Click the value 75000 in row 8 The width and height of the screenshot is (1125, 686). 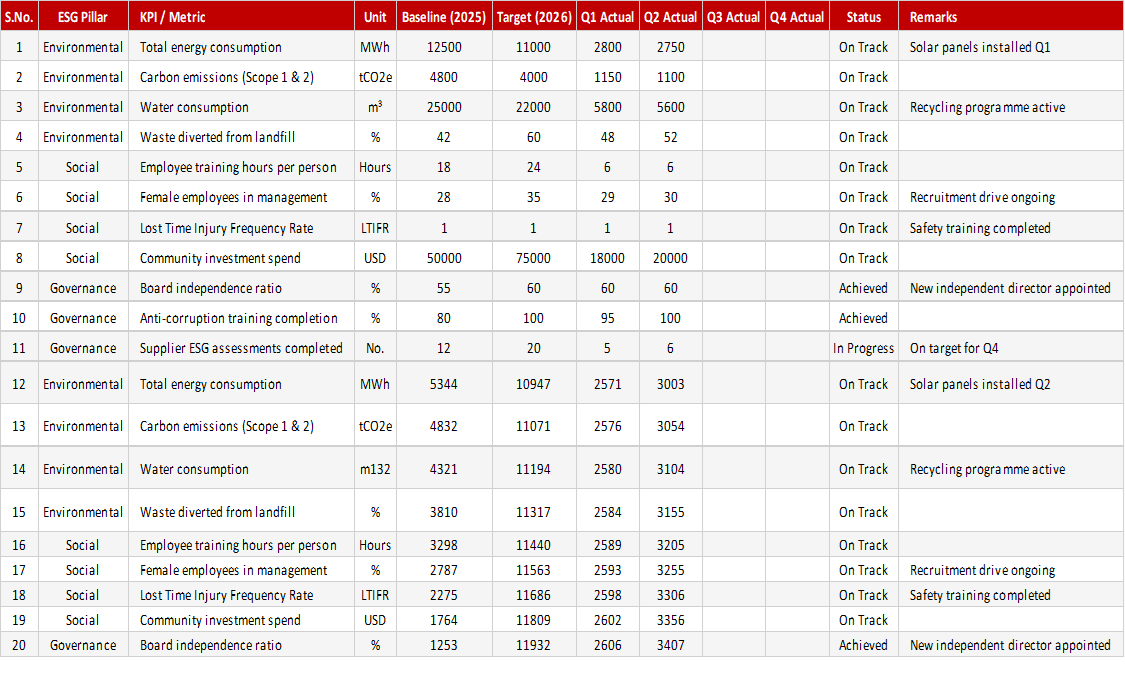pyautogui.click(x=533, y=258)
